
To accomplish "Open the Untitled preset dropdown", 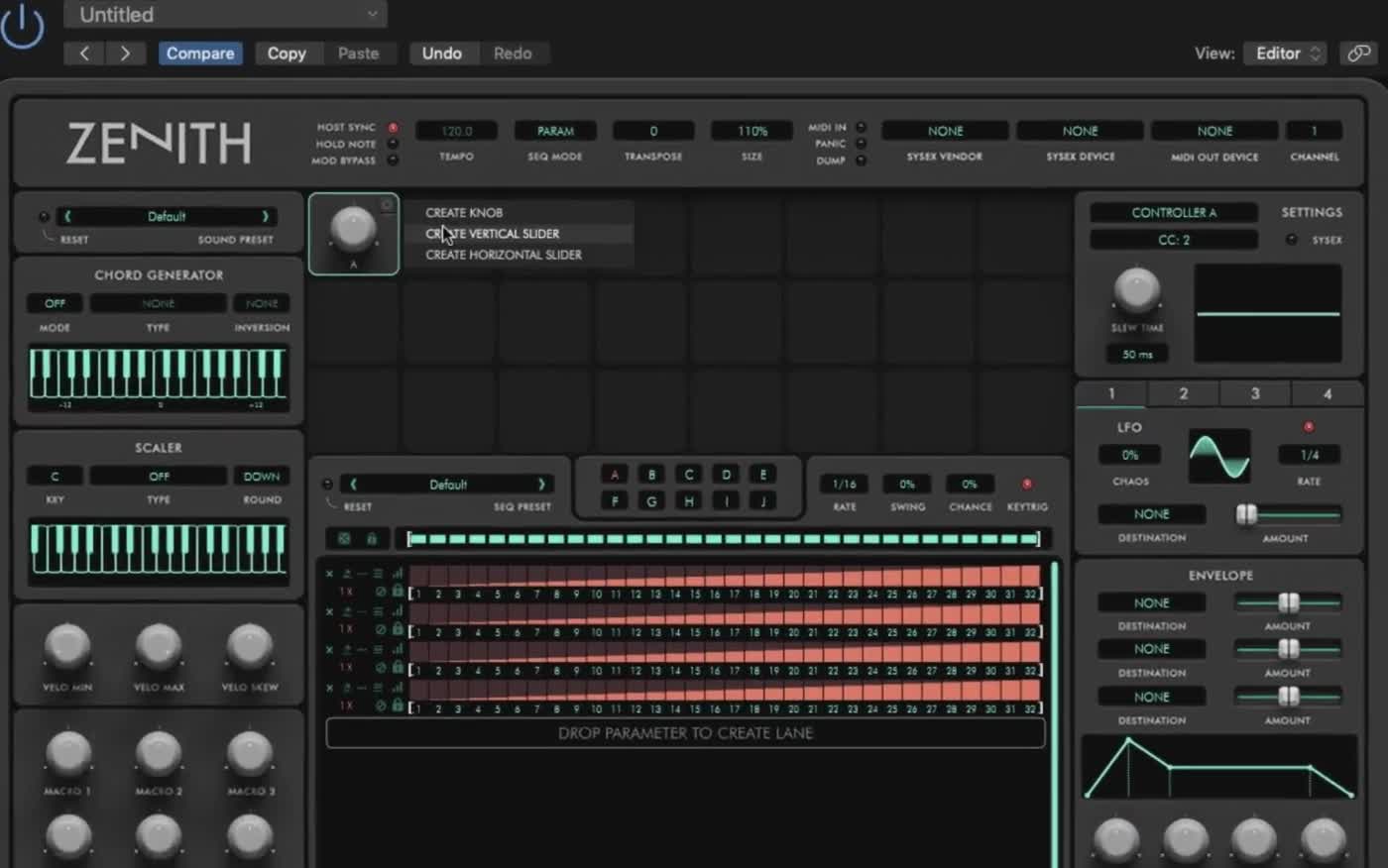I will tap(225, 15).
